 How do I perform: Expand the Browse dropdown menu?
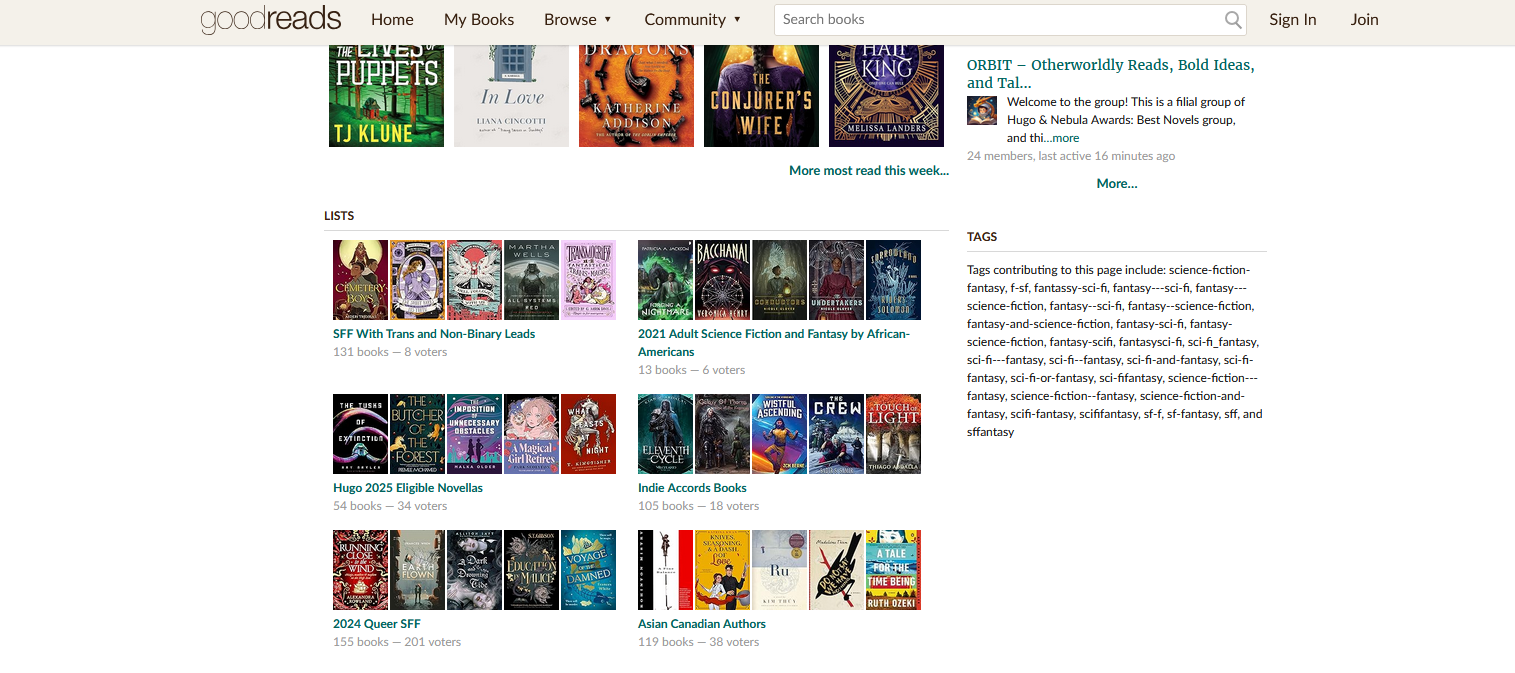point(577,19)
